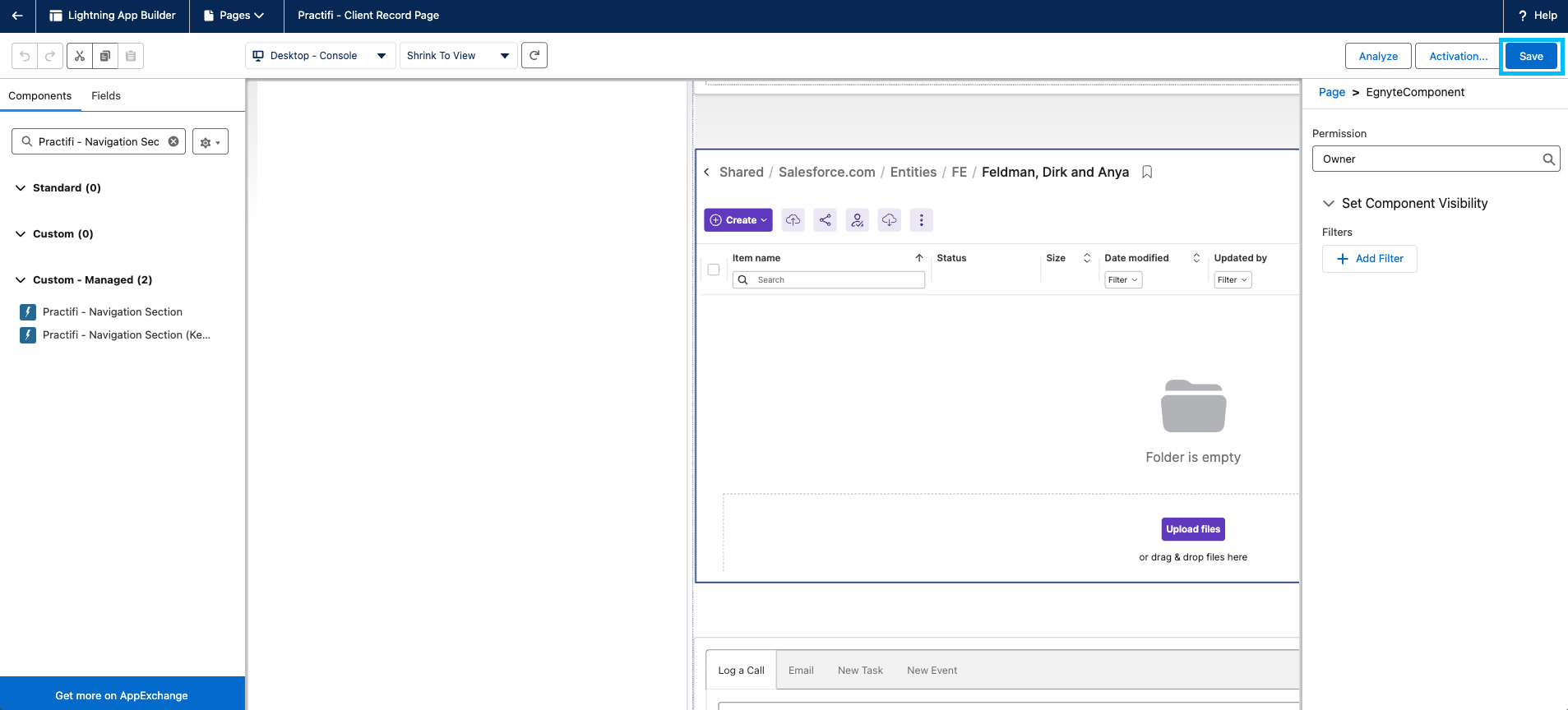
Task: Collapse Set Component Visibility section
Action: [1328, 203]
